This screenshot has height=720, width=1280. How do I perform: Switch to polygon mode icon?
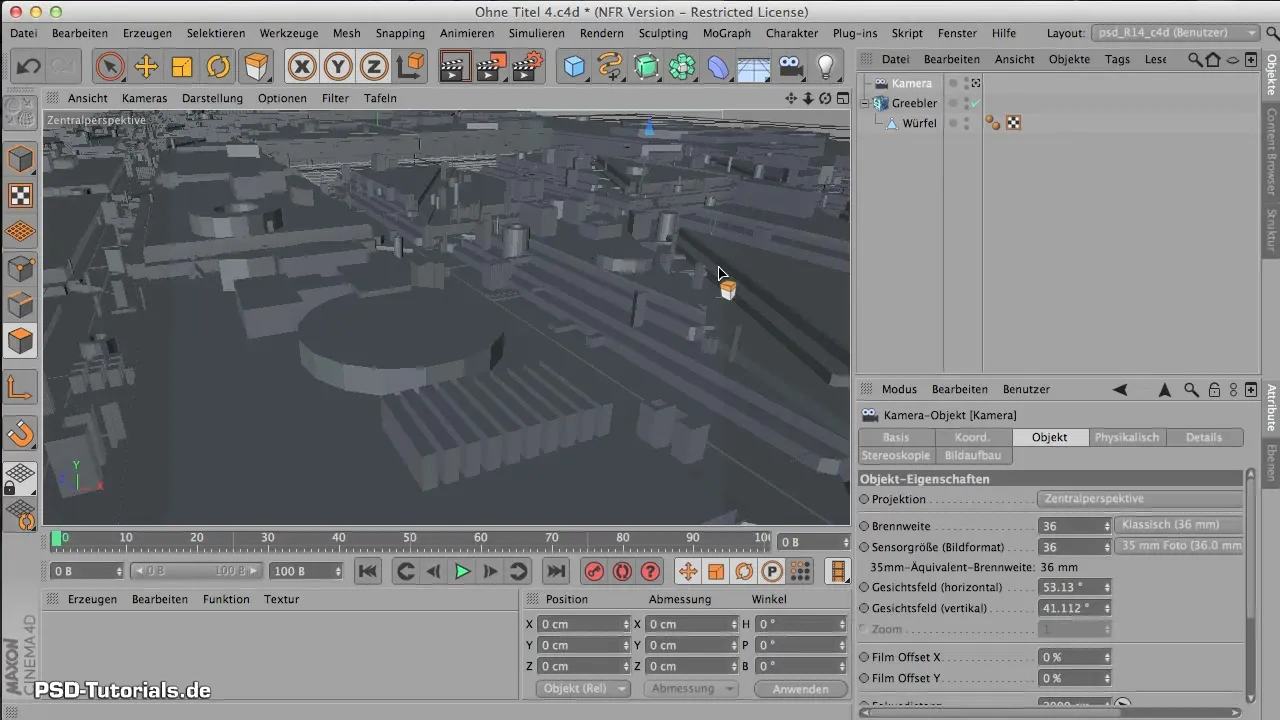click(x=21, y=341)
